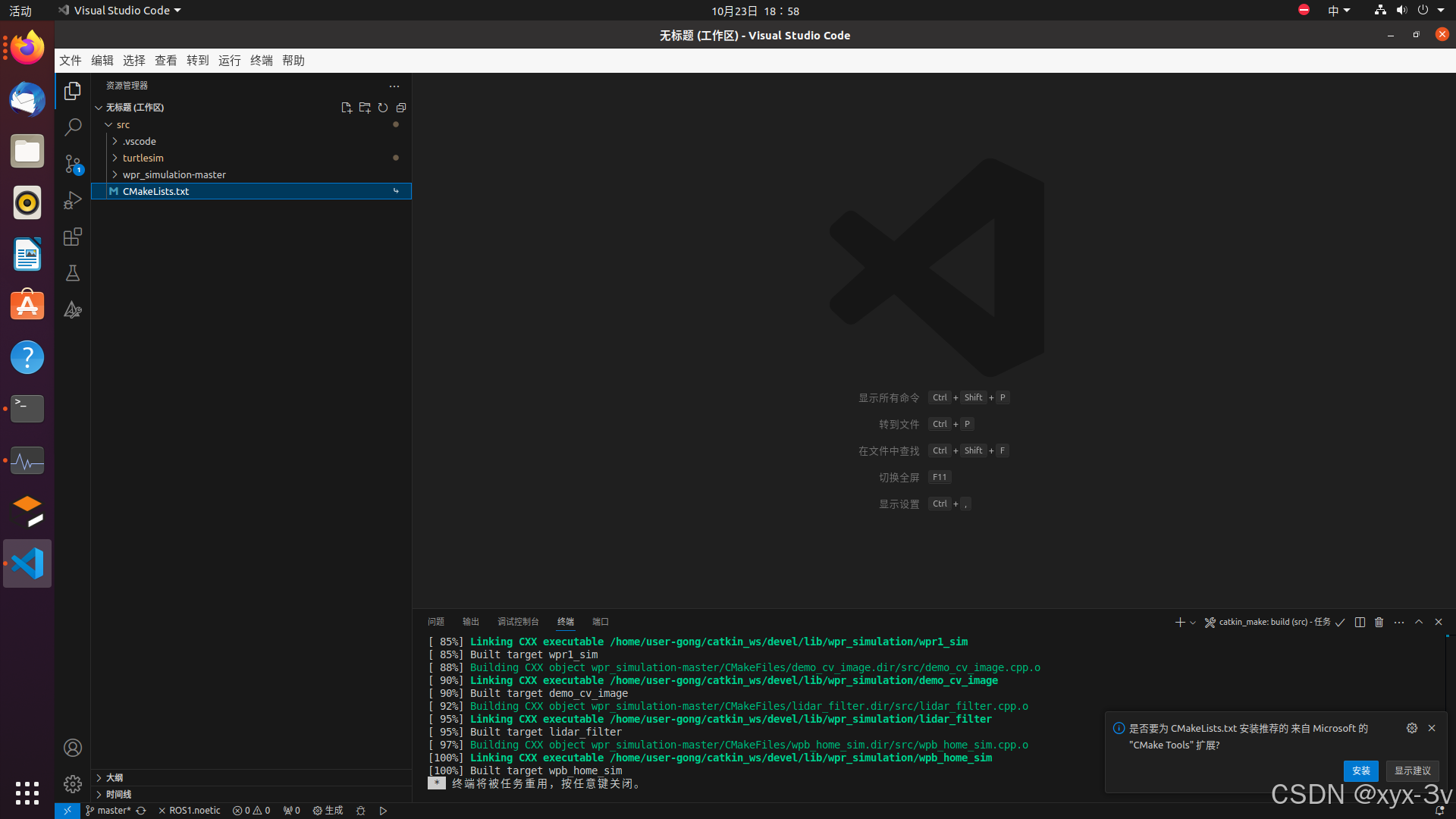Open Run and Debug view
The image size is (1456, 819).
tap(73, 200)
